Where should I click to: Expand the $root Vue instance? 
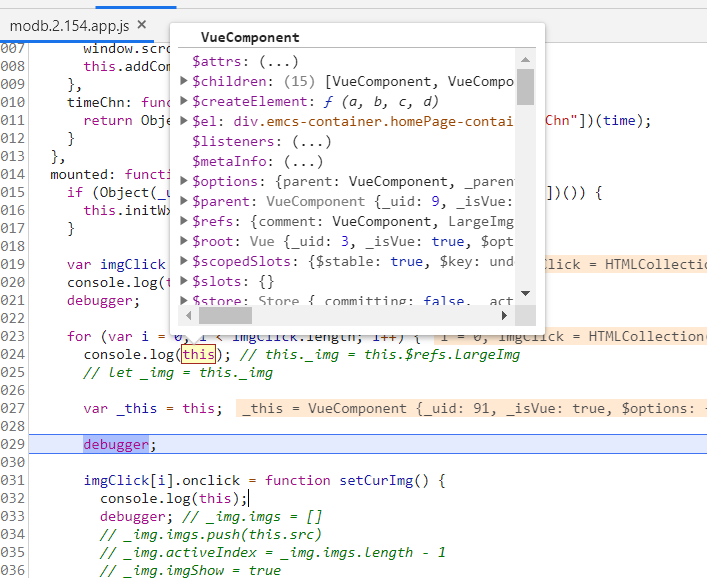point(184,241)
